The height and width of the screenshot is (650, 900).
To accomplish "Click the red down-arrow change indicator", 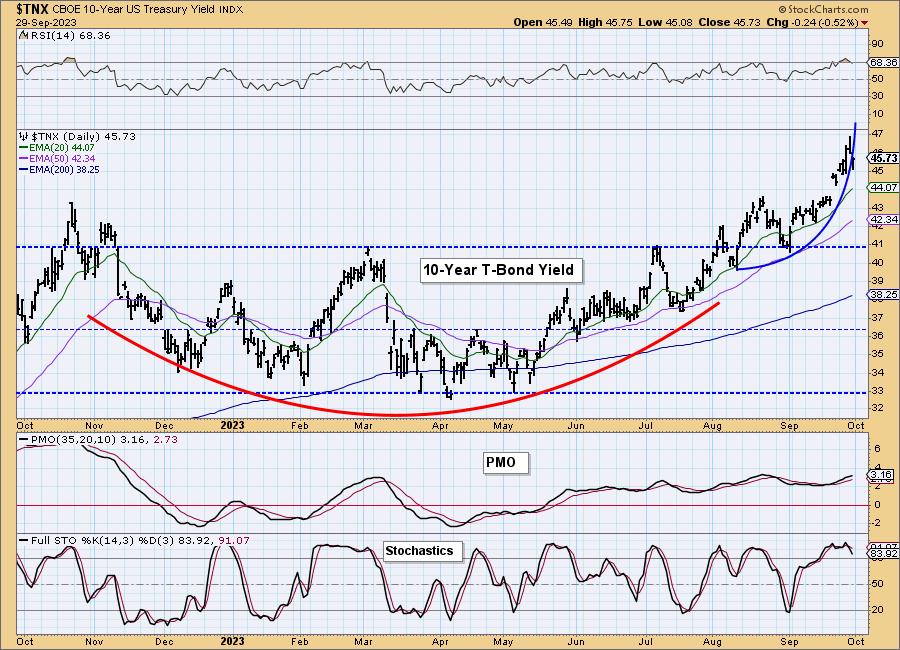I will (x=865, y=23).
